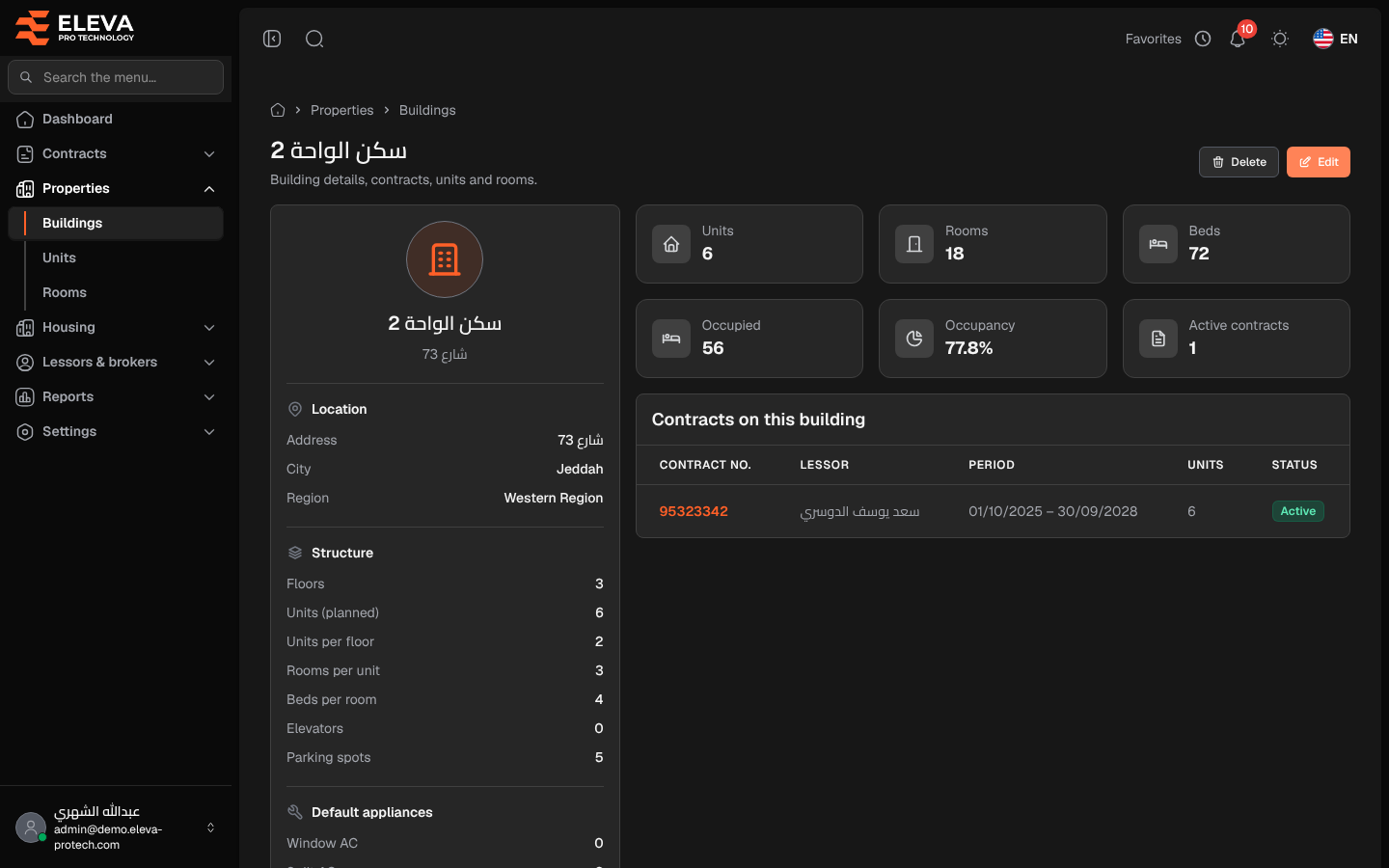
Task: Click the Location pin icon
Action: (x=295, y=409)
